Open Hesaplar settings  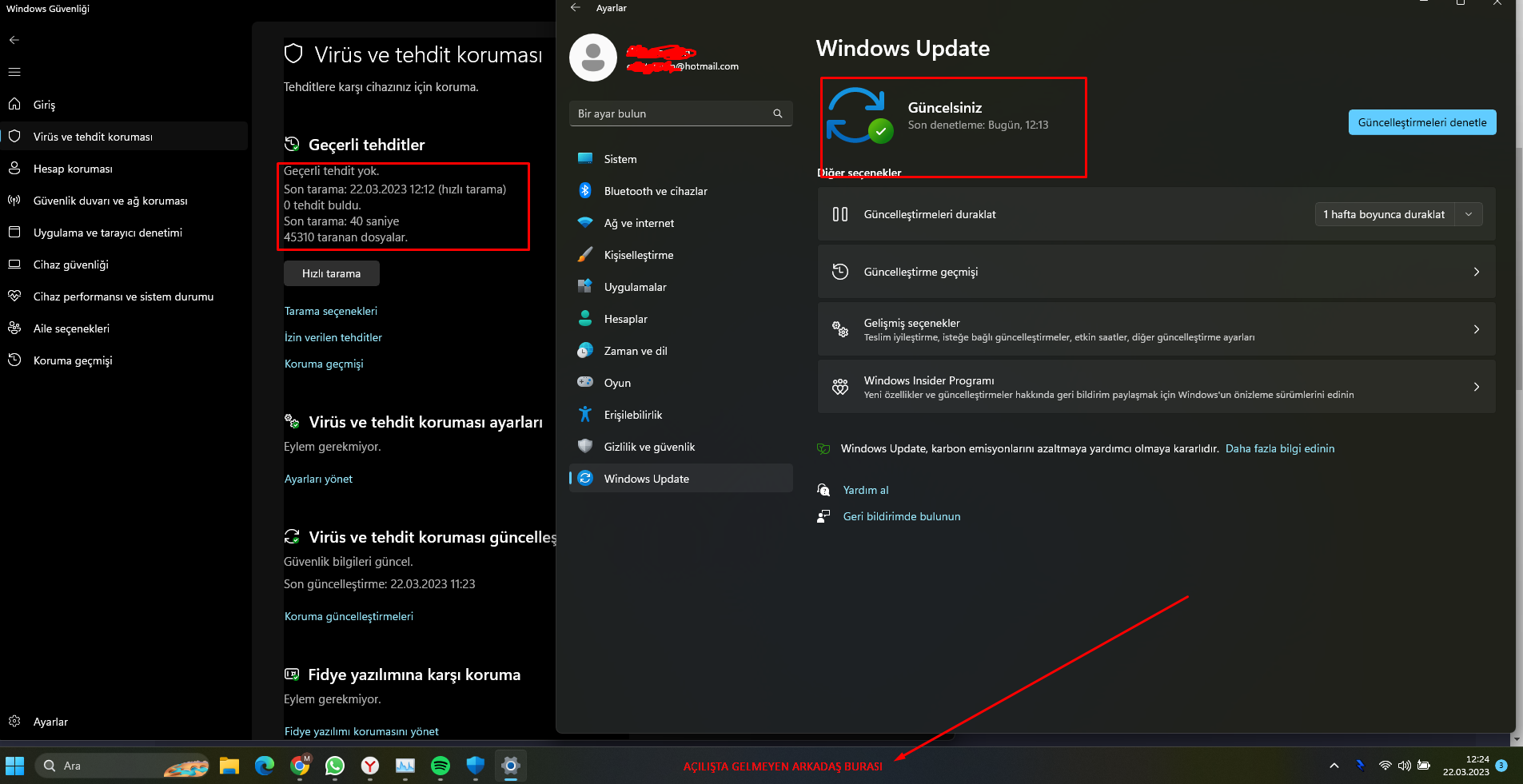681,319
